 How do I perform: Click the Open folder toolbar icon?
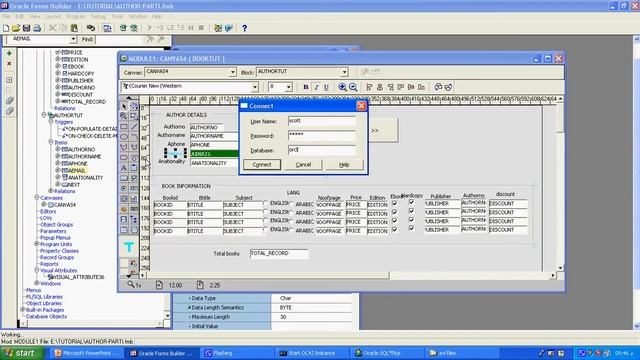(16, 28)
